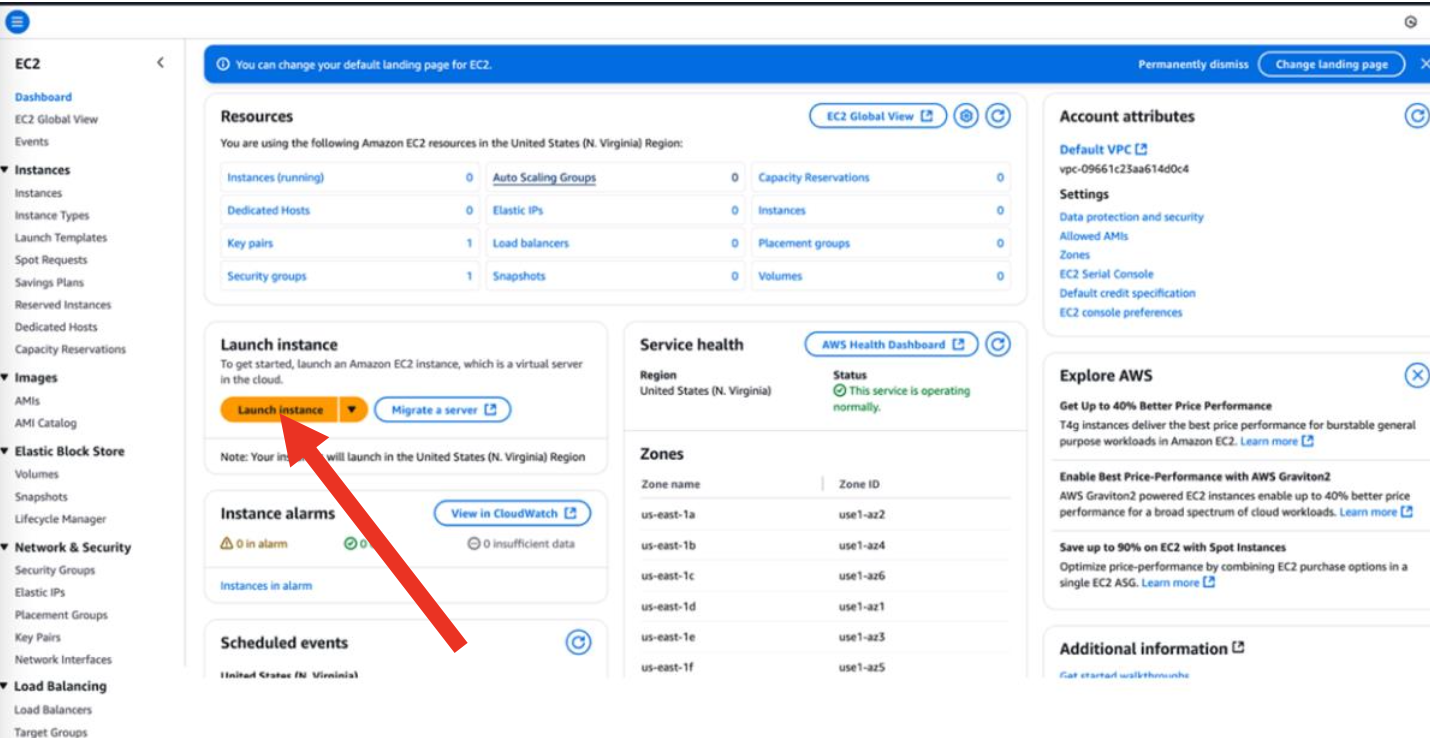The image size is (1430, 738).
Task: Click View in CloudWatch button
Action: (x=512, y=514)
